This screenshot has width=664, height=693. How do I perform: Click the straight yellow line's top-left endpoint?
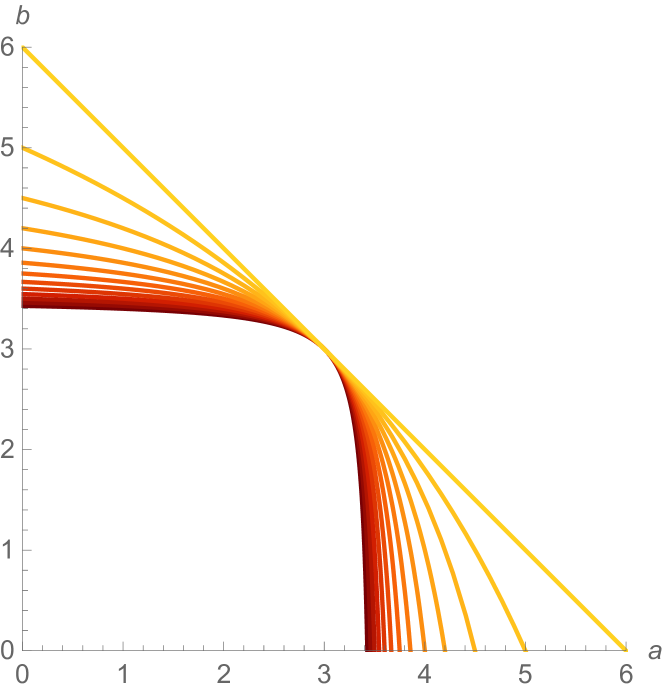point(23,47)
